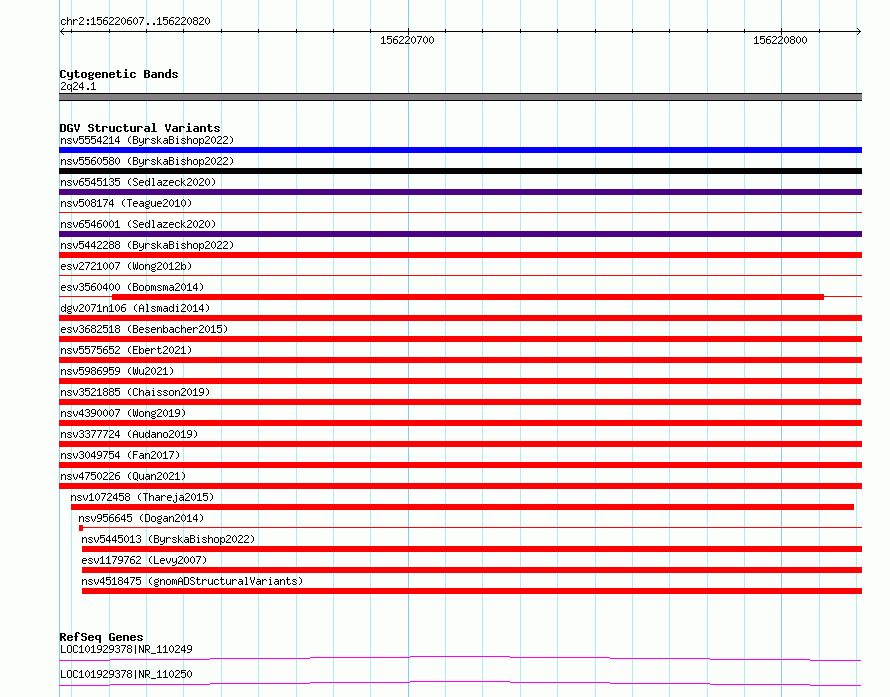
Task: Select the RefSeq Genes track title
Action: click(x=101, y=637)
